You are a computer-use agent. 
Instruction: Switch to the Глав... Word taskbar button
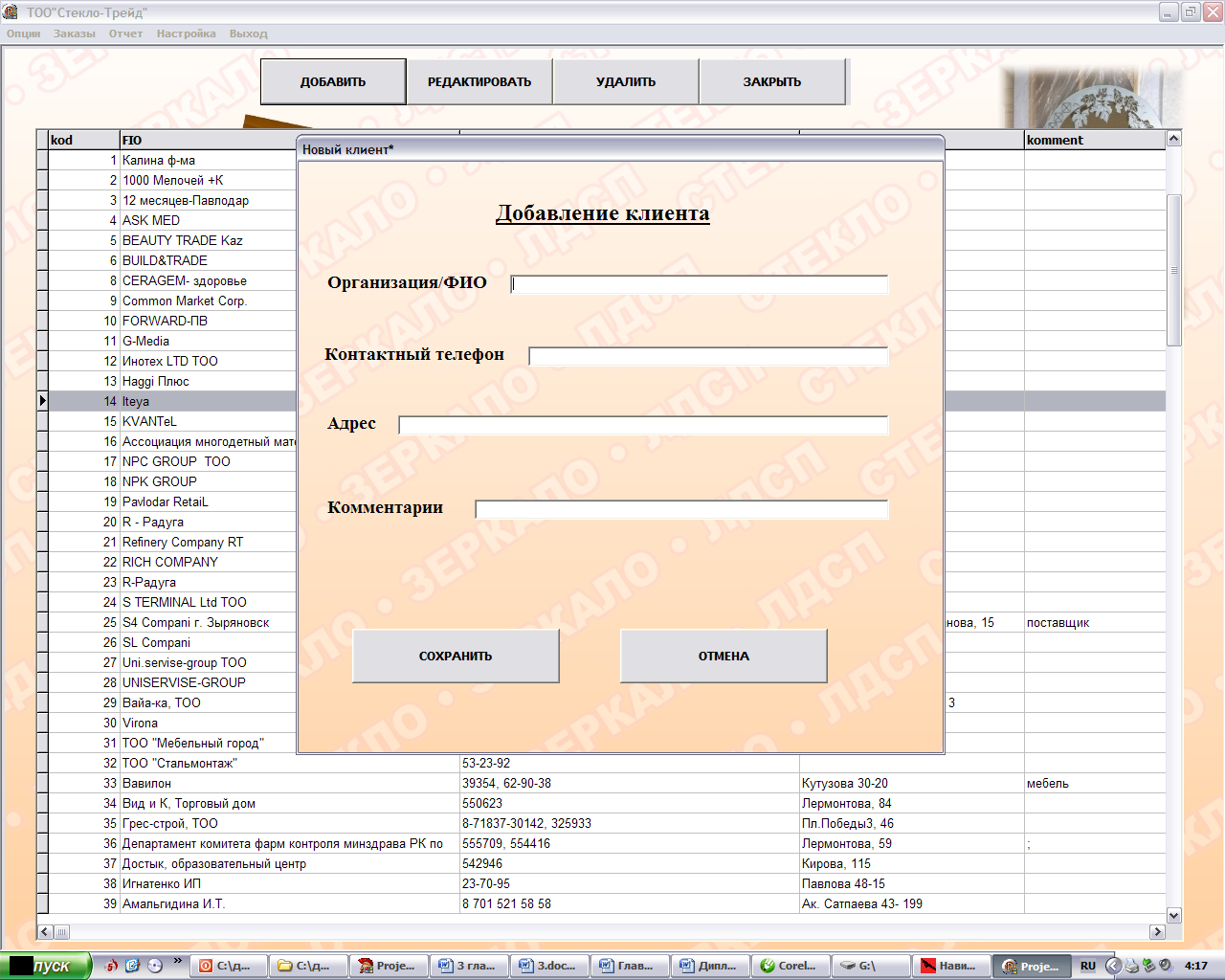coord(630,966)
